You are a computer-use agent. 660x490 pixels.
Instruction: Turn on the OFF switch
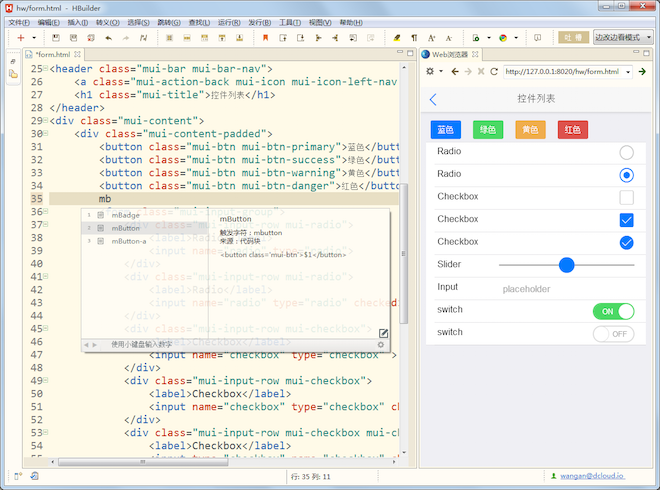613,334
